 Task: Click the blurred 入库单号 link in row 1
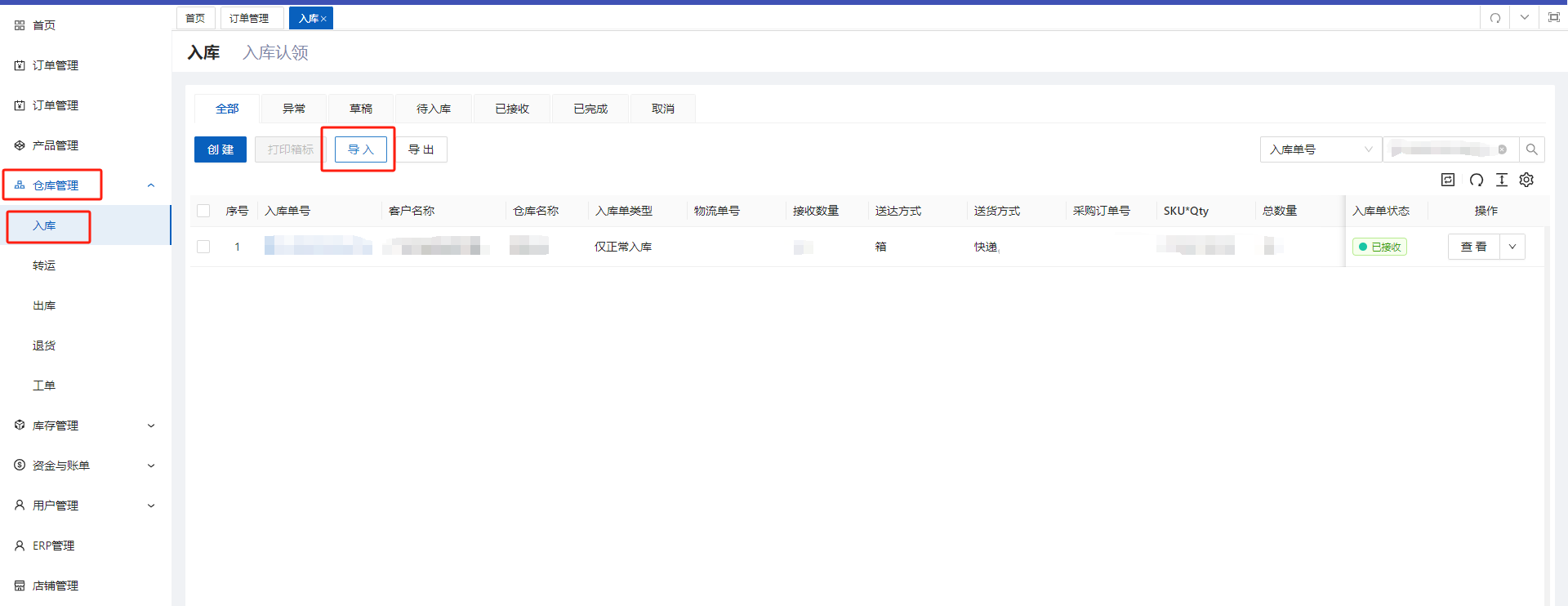point(318,245)
